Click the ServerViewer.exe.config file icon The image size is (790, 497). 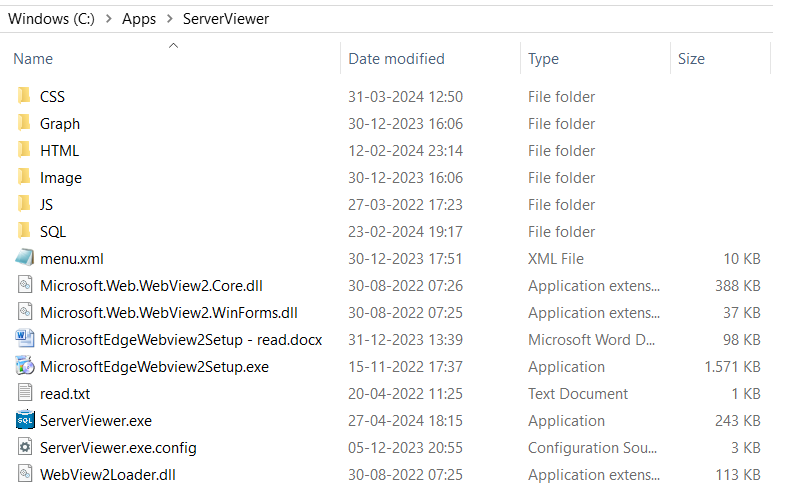[25, 448]
